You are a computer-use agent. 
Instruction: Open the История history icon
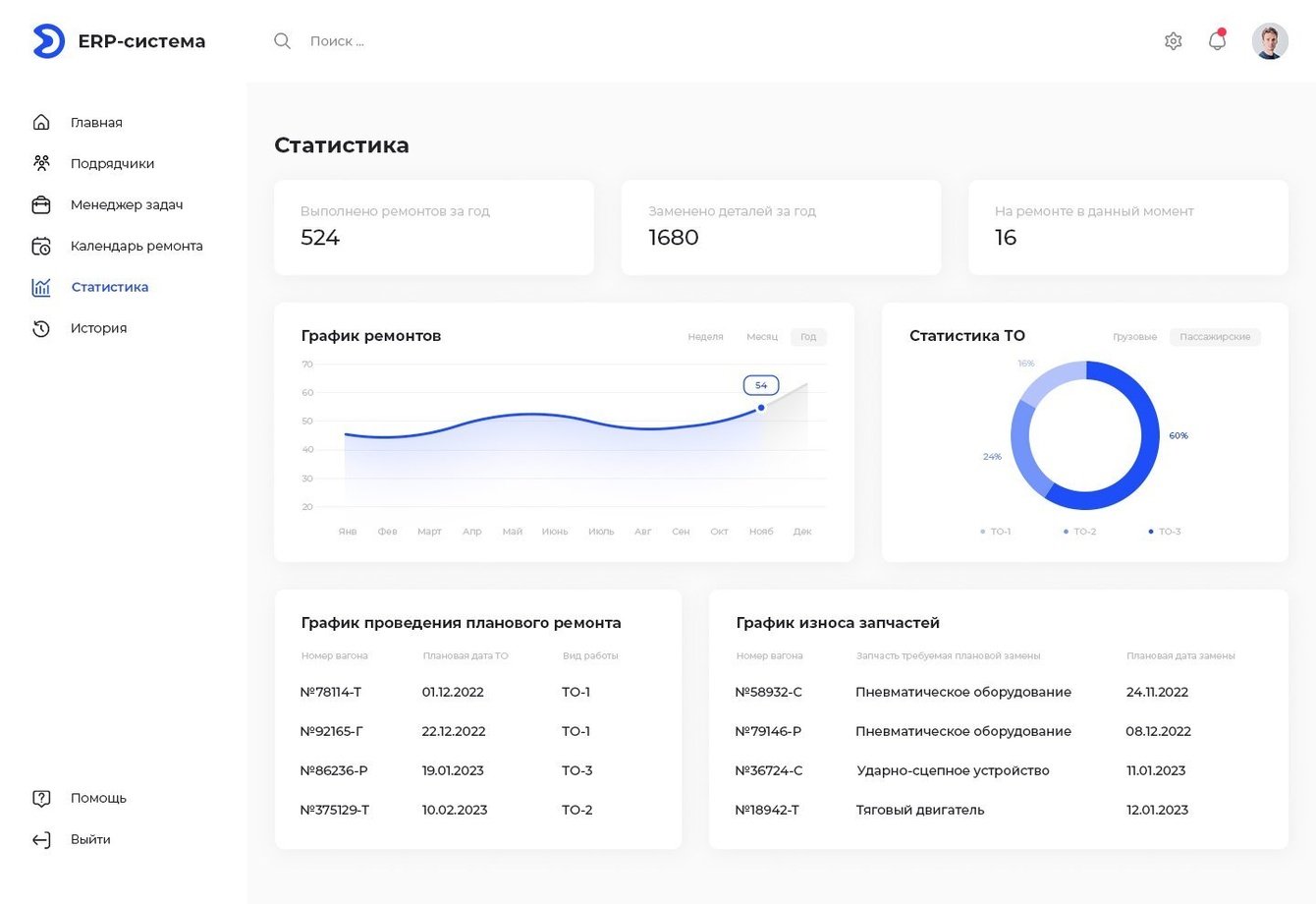tap(40, 328)
